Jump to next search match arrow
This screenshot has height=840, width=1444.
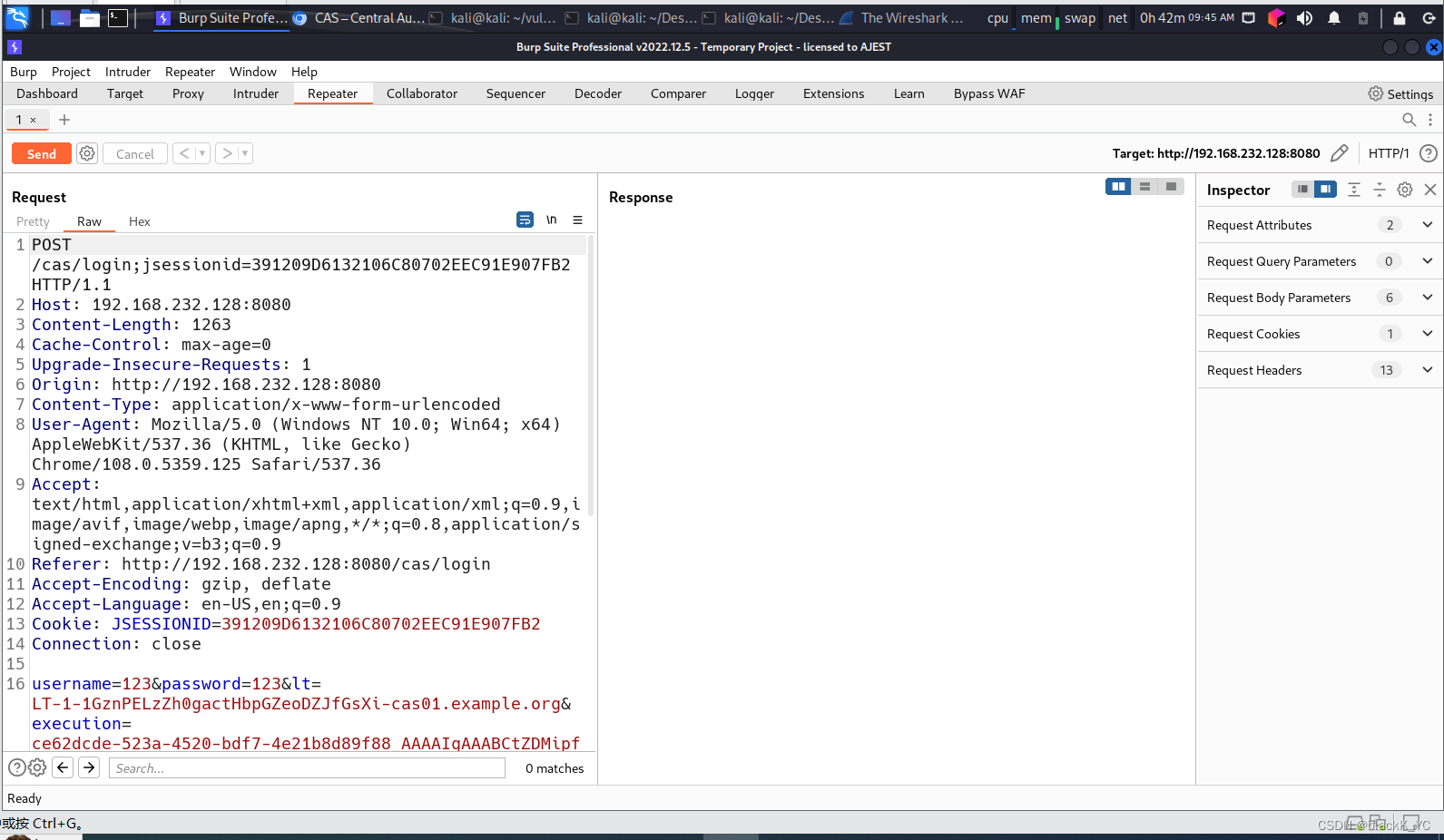(89, 767)
